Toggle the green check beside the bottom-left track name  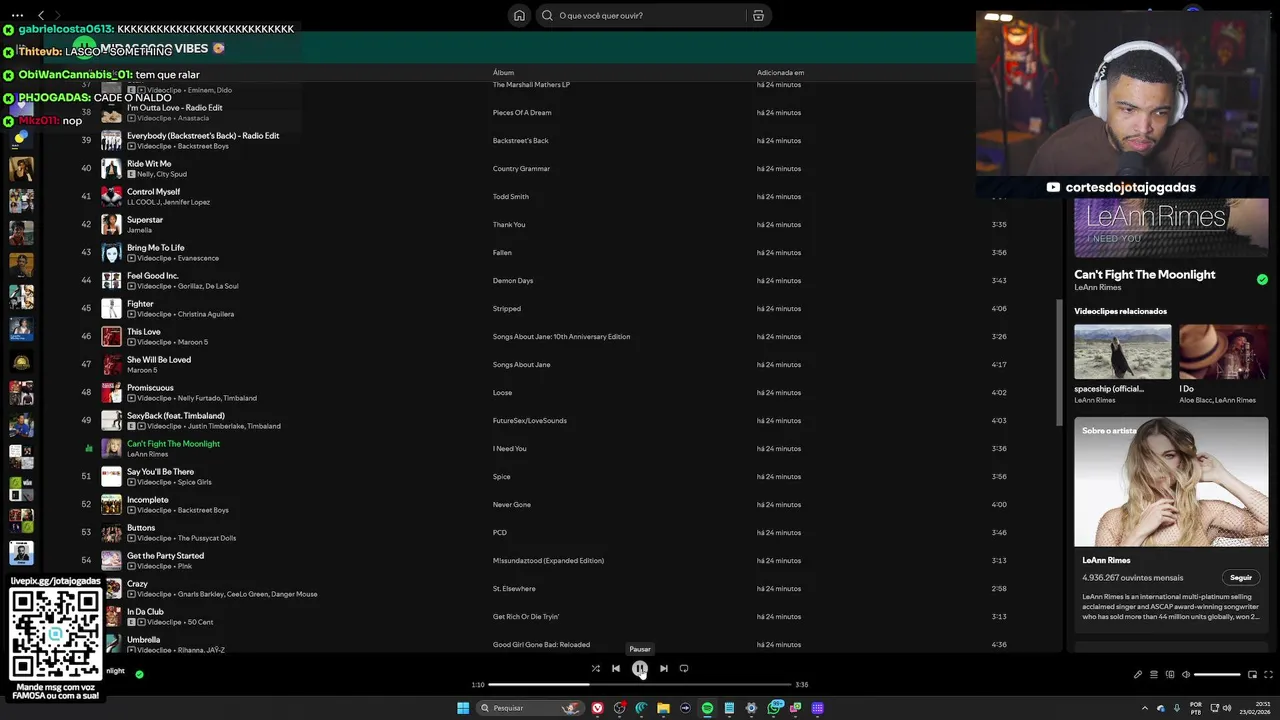pos(139,674)
